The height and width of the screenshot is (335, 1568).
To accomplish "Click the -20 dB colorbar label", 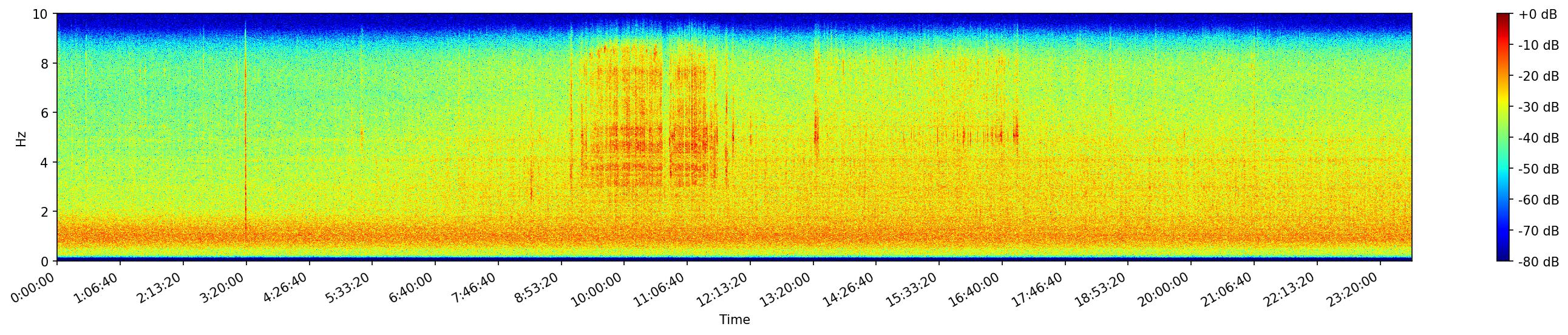I will [x=1538, y=76].
